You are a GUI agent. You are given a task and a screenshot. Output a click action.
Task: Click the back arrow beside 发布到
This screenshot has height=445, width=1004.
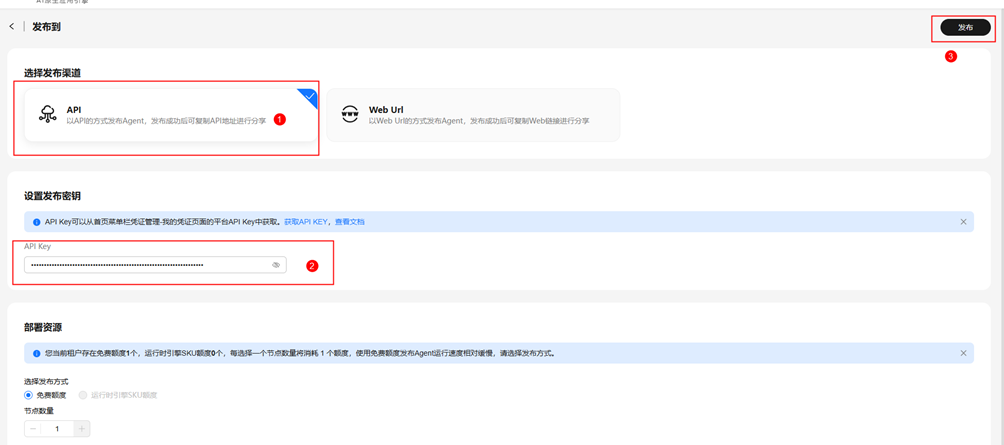tap(12, 27)
